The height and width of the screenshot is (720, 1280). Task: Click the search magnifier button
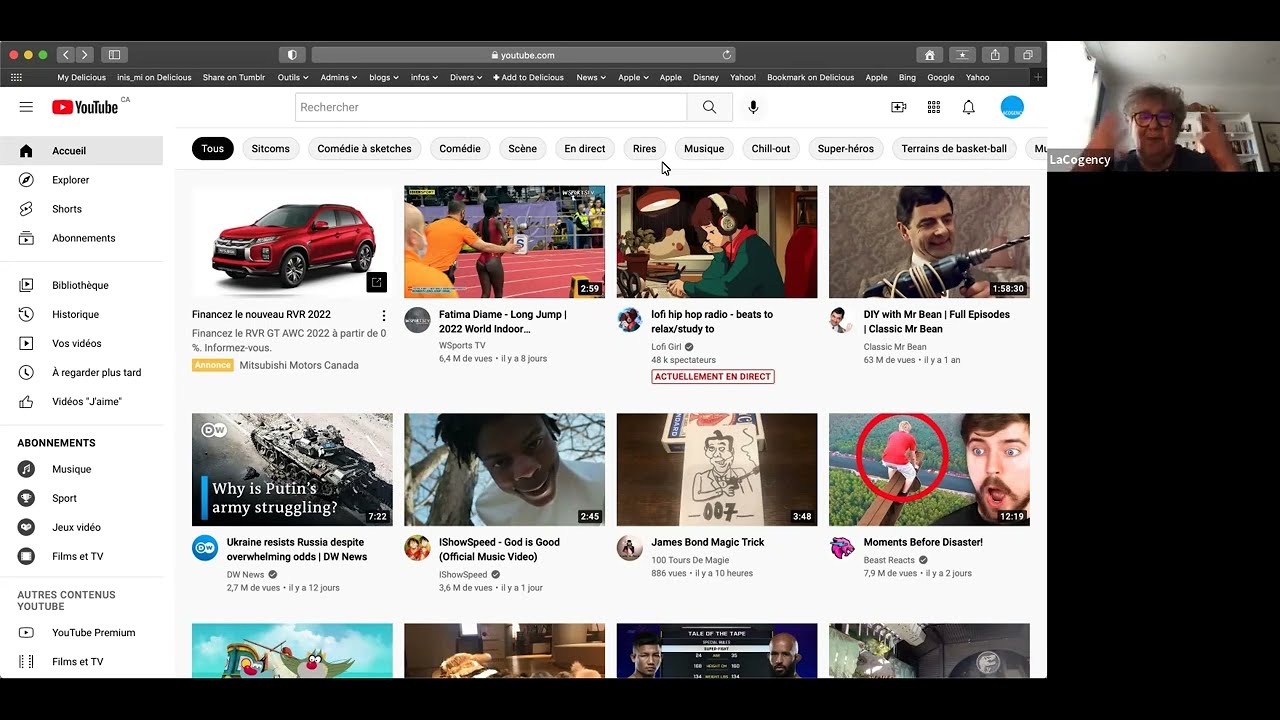click(709, 107)
